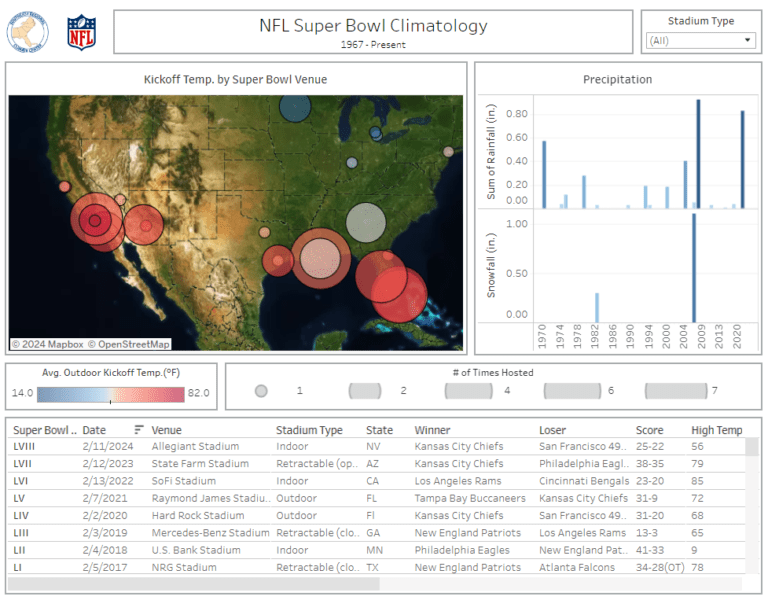Viewport: 768px width, 600px height.
Task: Click the Winner column header
Action: [x=432, y=430]
